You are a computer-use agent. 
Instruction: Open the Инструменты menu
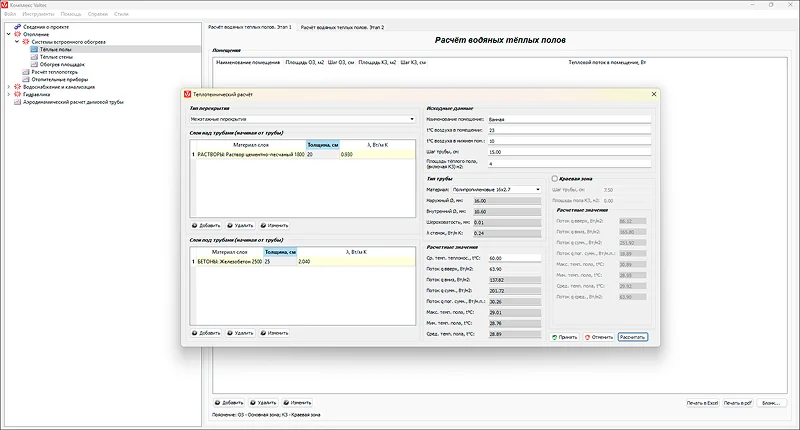click(x=38, y=14)
